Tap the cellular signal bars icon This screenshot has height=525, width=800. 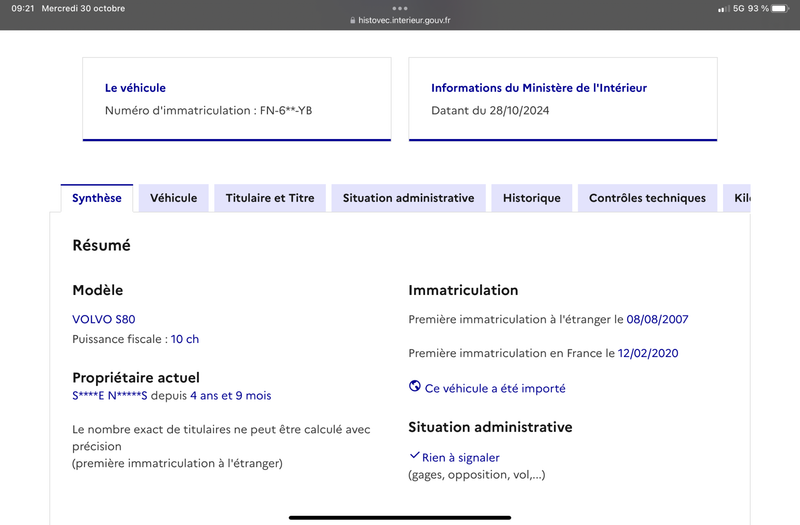click(x=723, y=9)
